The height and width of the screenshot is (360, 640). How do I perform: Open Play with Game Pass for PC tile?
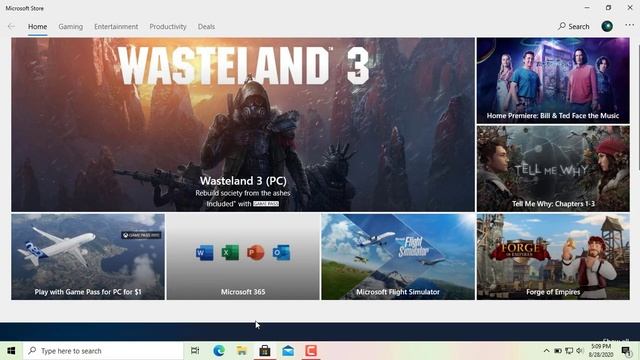pos(88,257)
